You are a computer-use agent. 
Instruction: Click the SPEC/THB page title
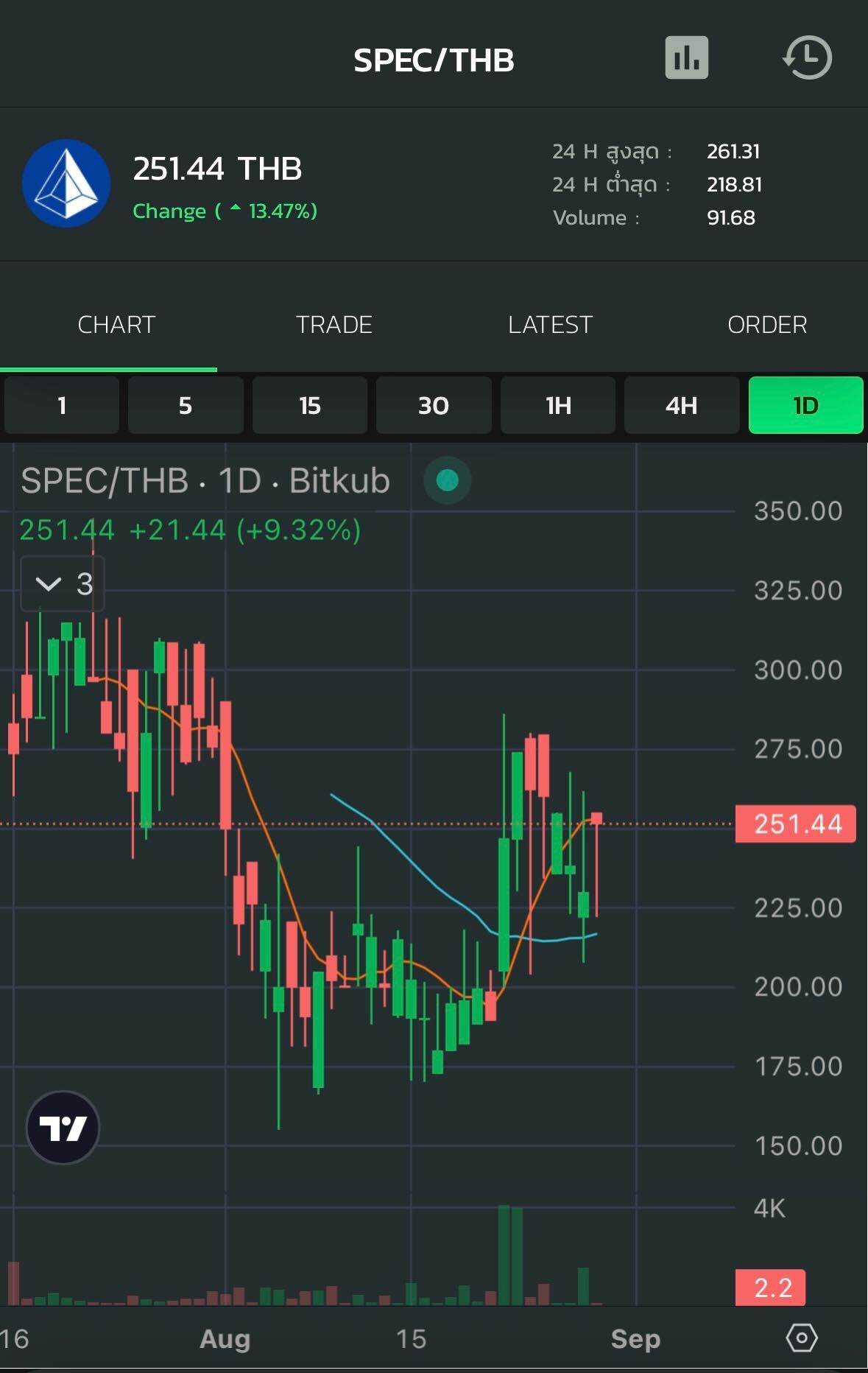[434, 60]
